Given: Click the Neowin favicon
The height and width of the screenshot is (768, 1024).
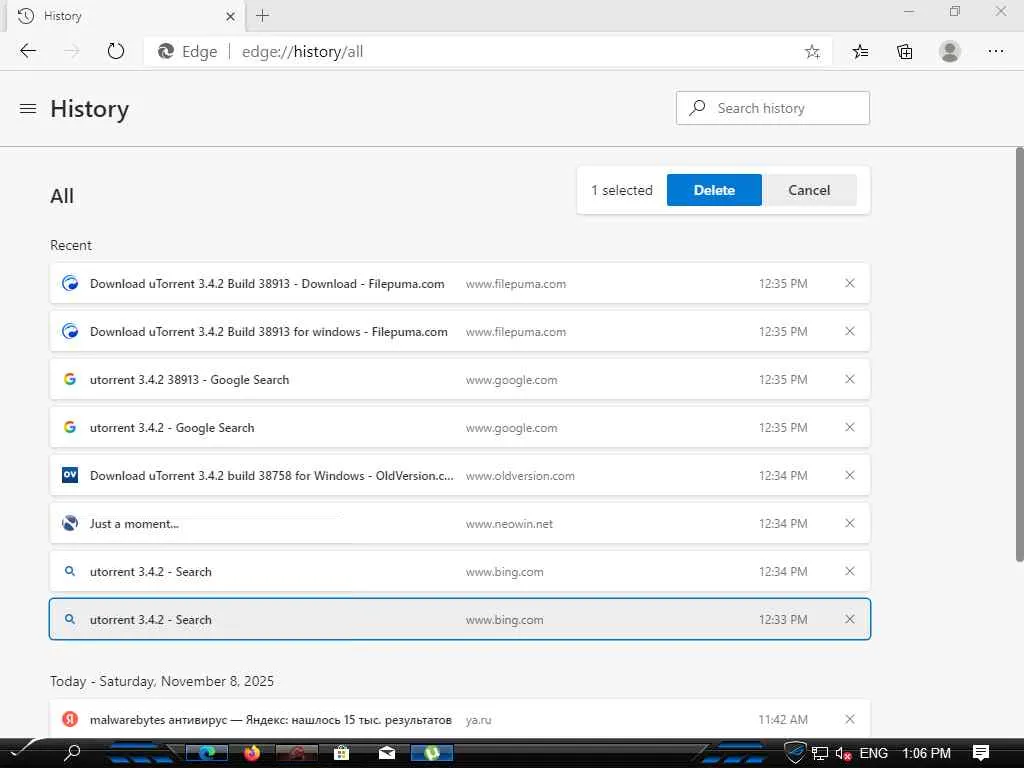Looking at the screenshot, I should [70, 523].
